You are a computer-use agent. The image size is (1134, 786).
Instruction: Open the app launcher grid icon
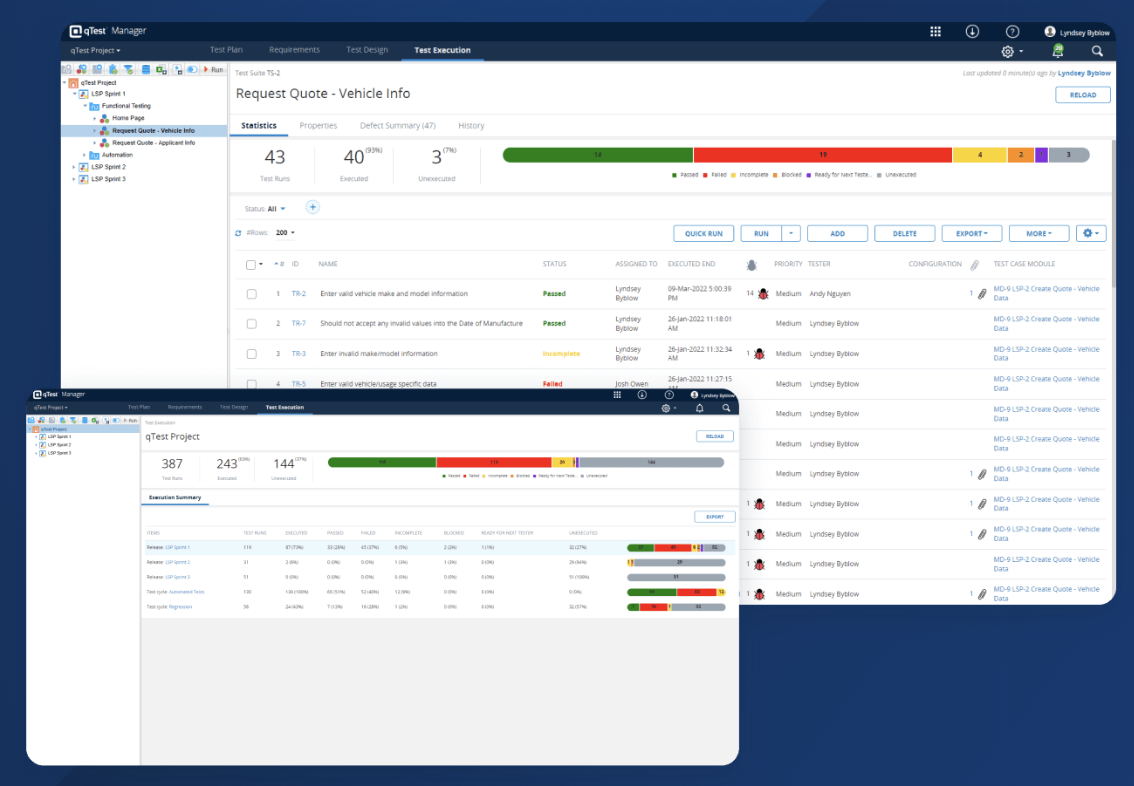(x=935, y=31)
